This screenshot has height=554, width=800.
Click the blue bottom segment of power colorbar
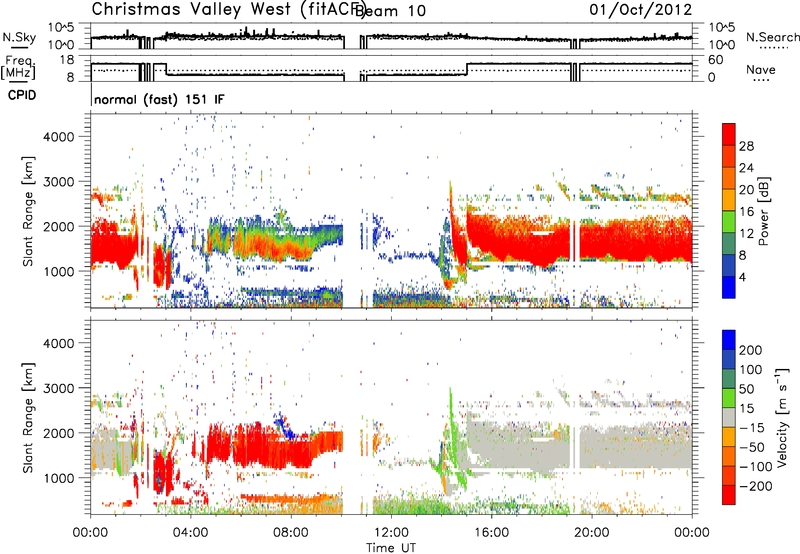click(x=729, y=287)
